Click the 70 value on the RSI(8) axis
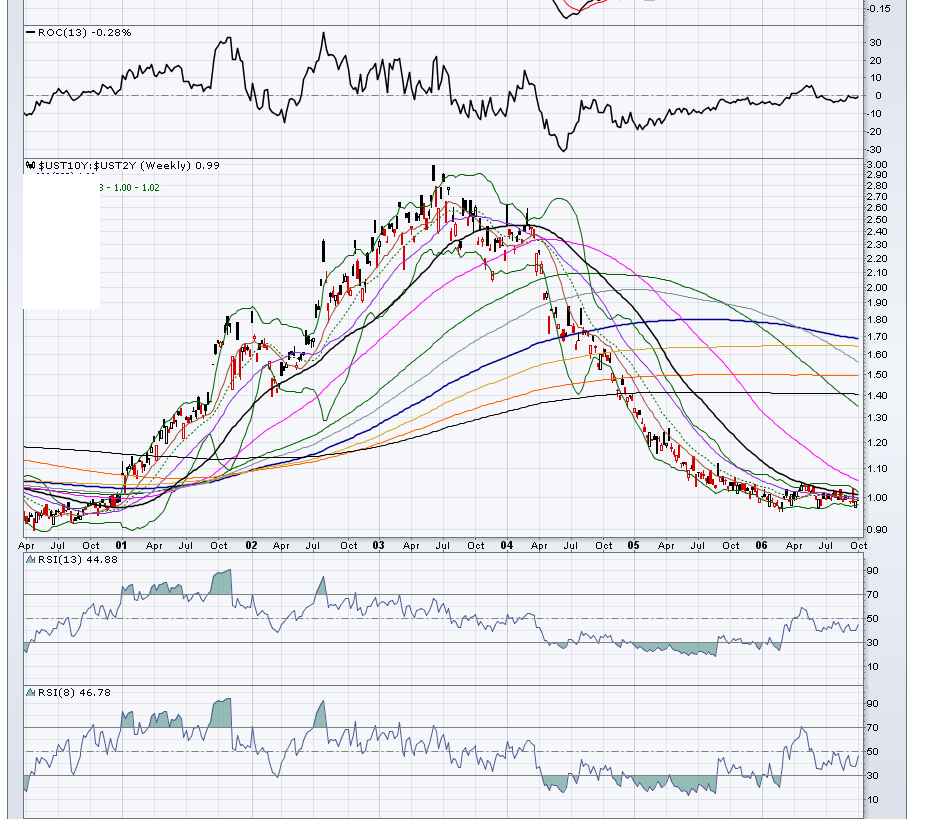 872,728
